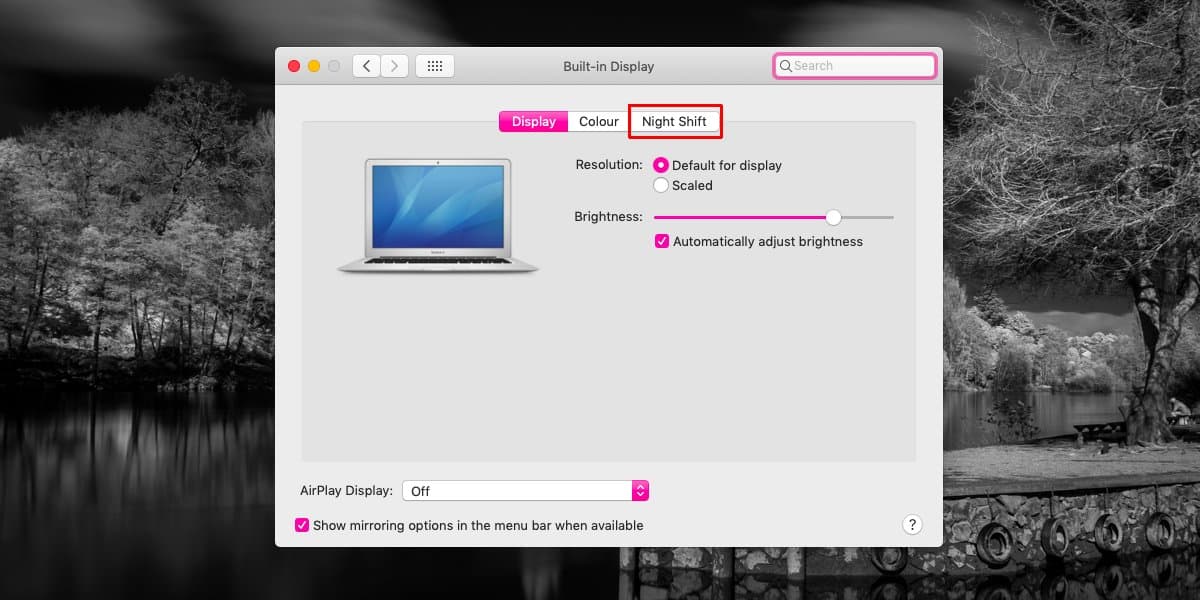Open the Night Shift tab
This screenshot has width=1200, height=600.
click(x=674, y=121)
